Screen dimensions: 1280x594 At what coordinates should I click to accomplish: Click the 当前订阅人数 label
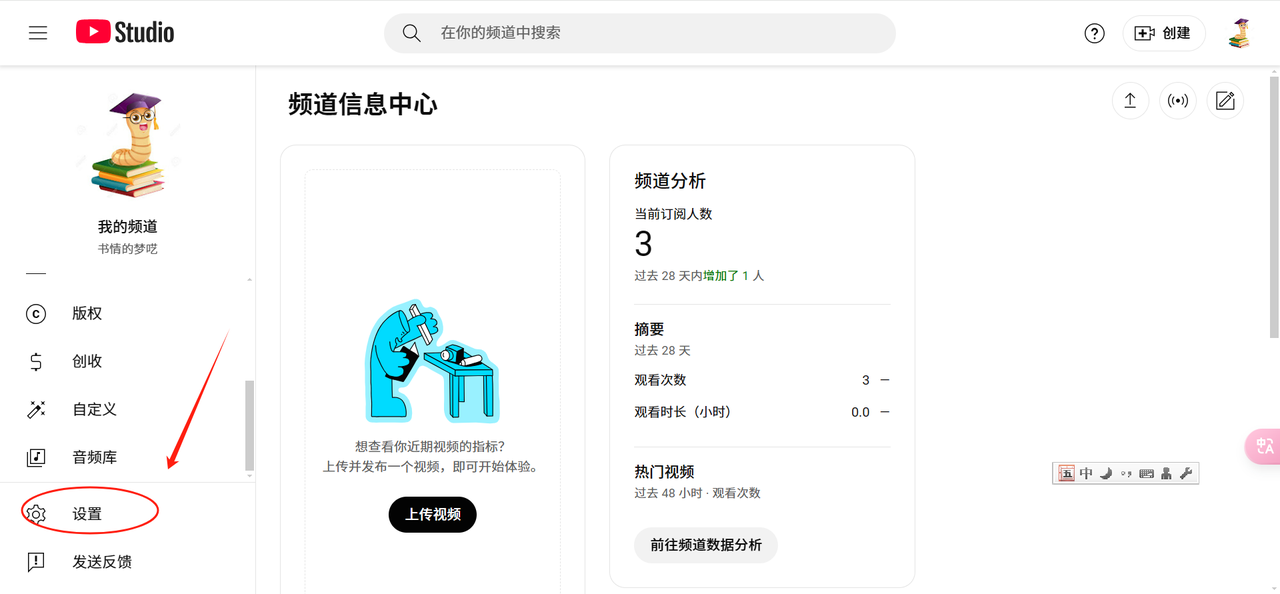coord(673,214)
